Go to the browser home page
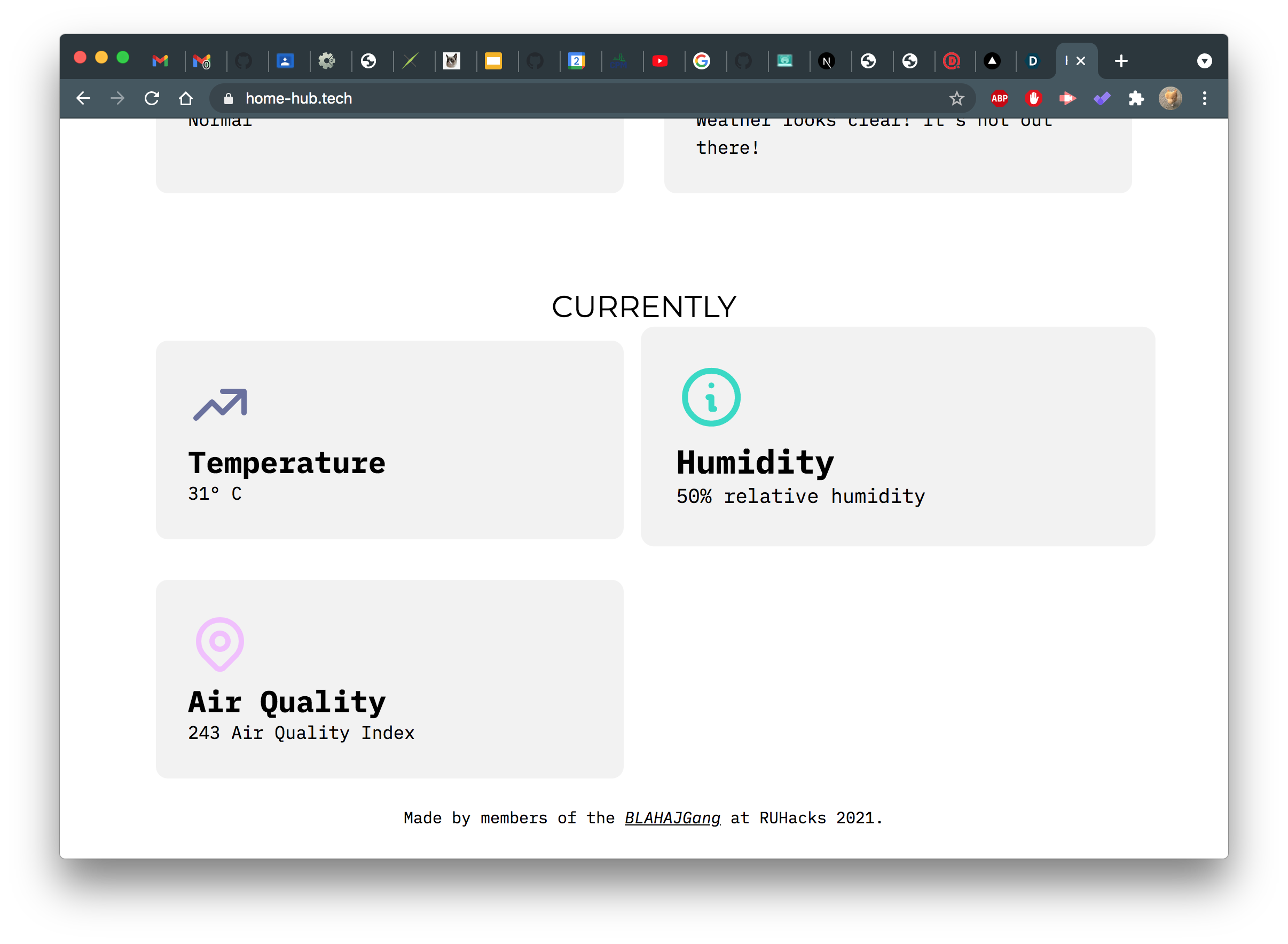 (186, 98)
